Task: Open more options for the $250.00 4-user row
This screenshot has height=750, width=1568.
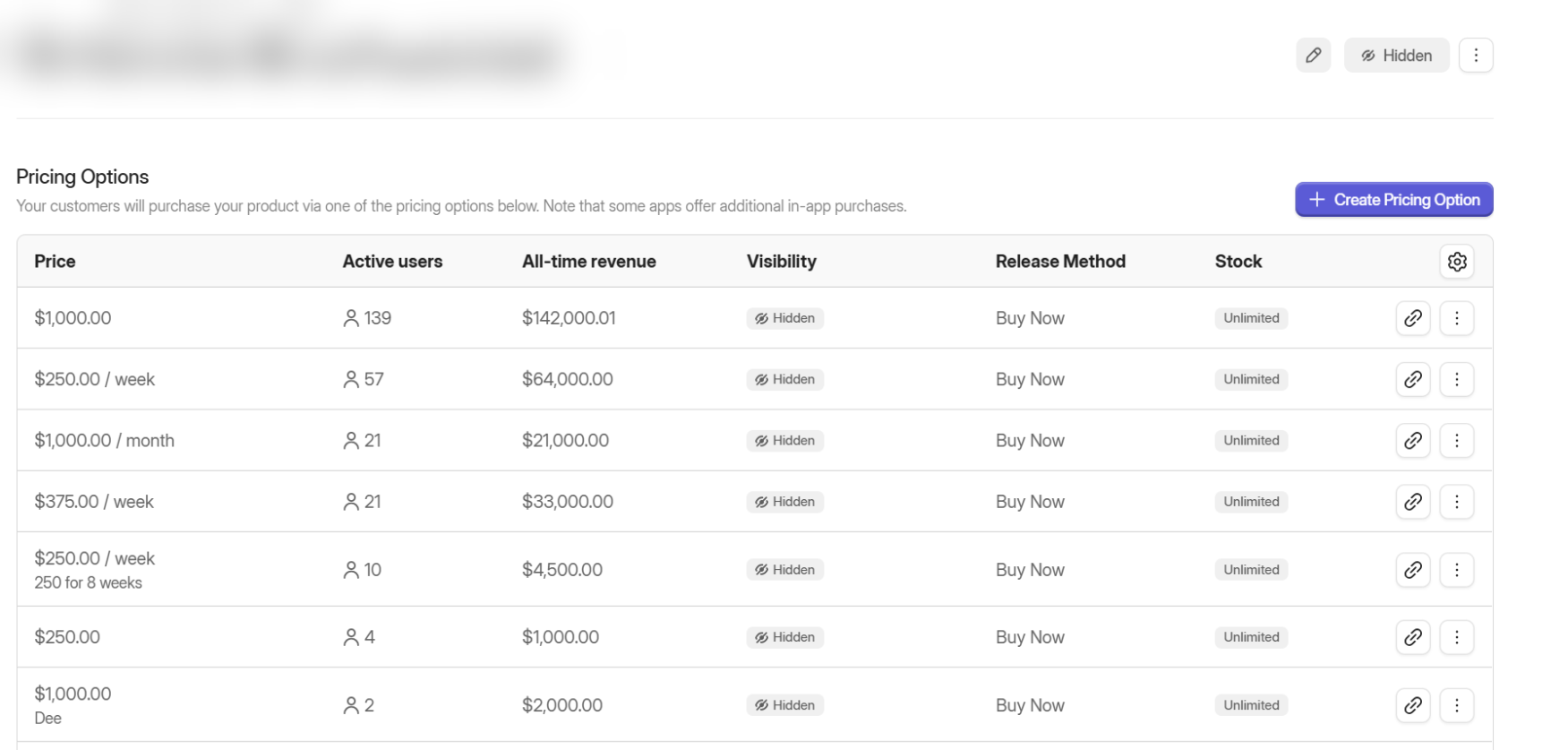Action: click(x=1457, y=637)
